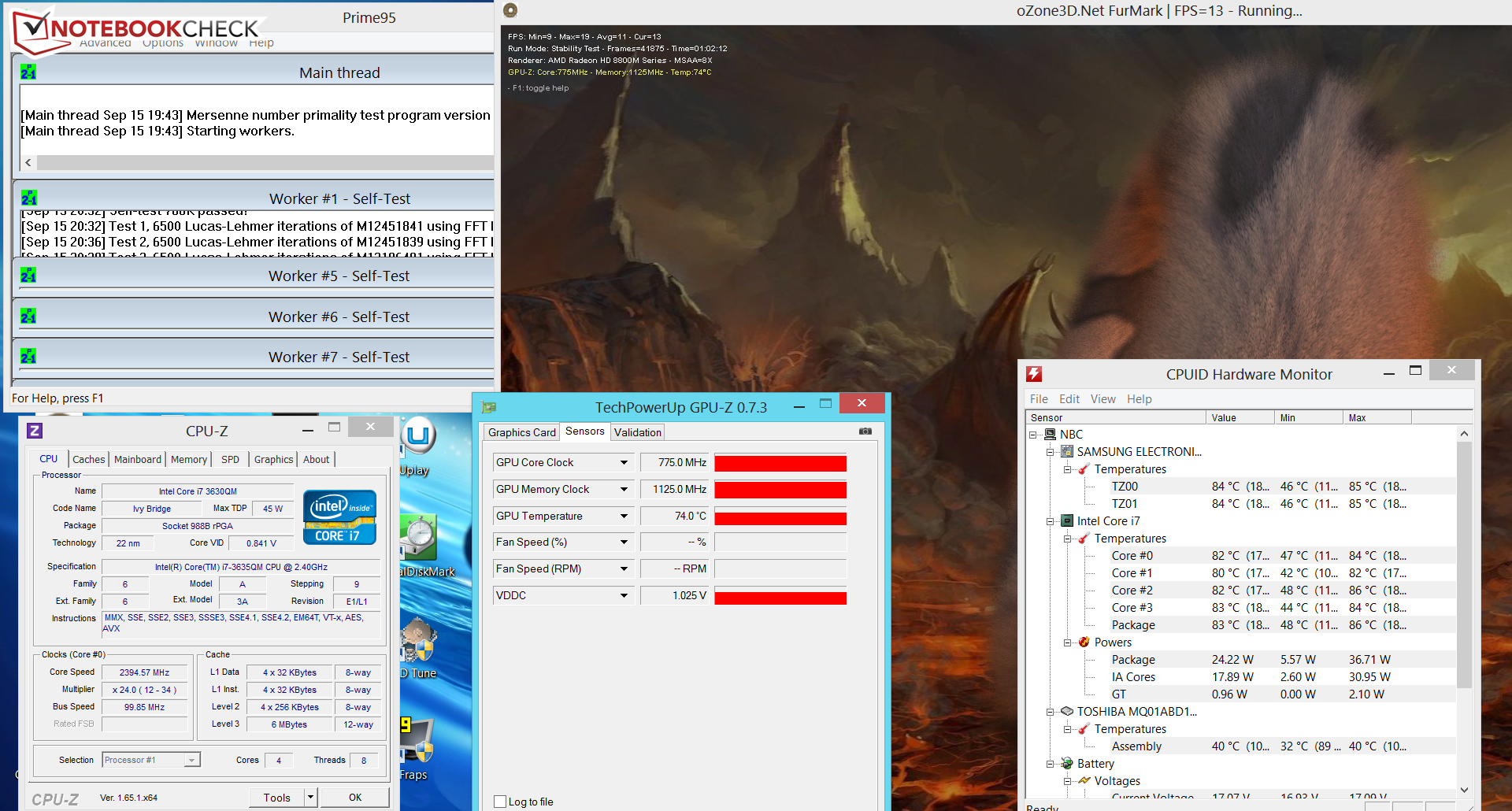Open the Fan Speed (%) sensor dropdown

coord(624,542)
